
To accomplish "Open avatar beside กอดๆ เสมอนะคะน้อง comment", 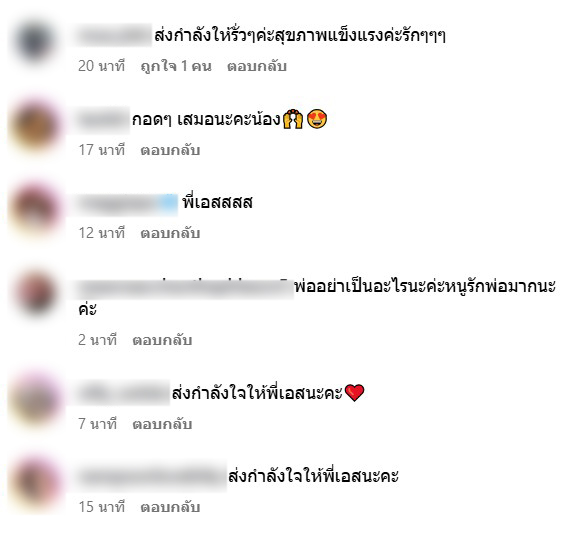I will click(35, 125).
